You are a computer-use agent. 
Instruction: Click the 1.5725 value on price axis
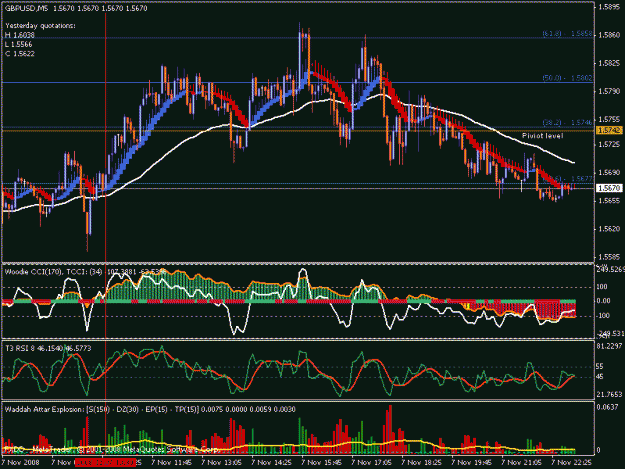609,144
